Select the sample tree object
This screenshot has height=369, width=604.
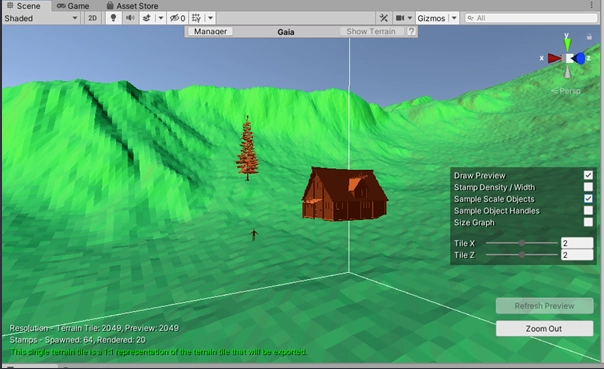[247, 148]
